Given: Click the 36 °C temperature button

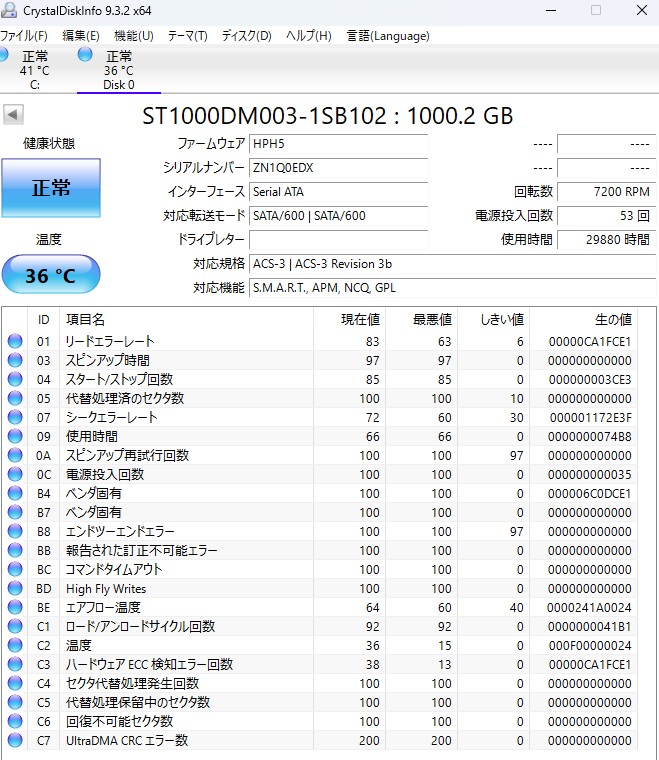Looking at the screenshot, I should [x=51, y=275].
